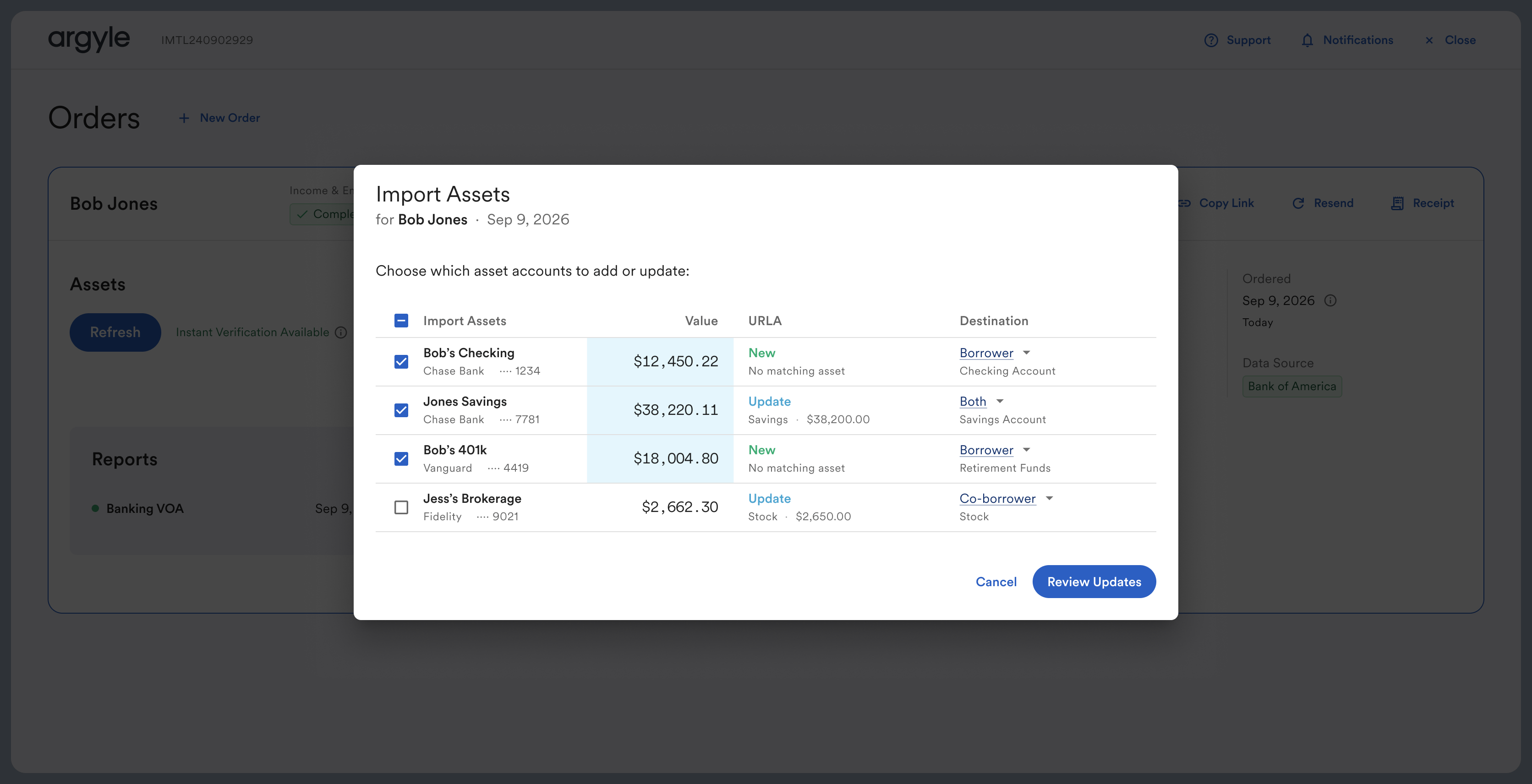Screen dimensions: 1532x784
Task: Click the Jones Savings account name
Action: (x=465, y=401)
